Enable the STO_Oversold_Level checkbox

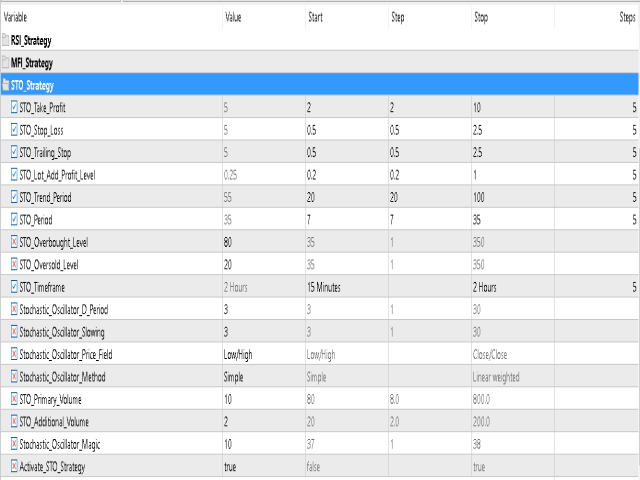click(x=14, y=264)
